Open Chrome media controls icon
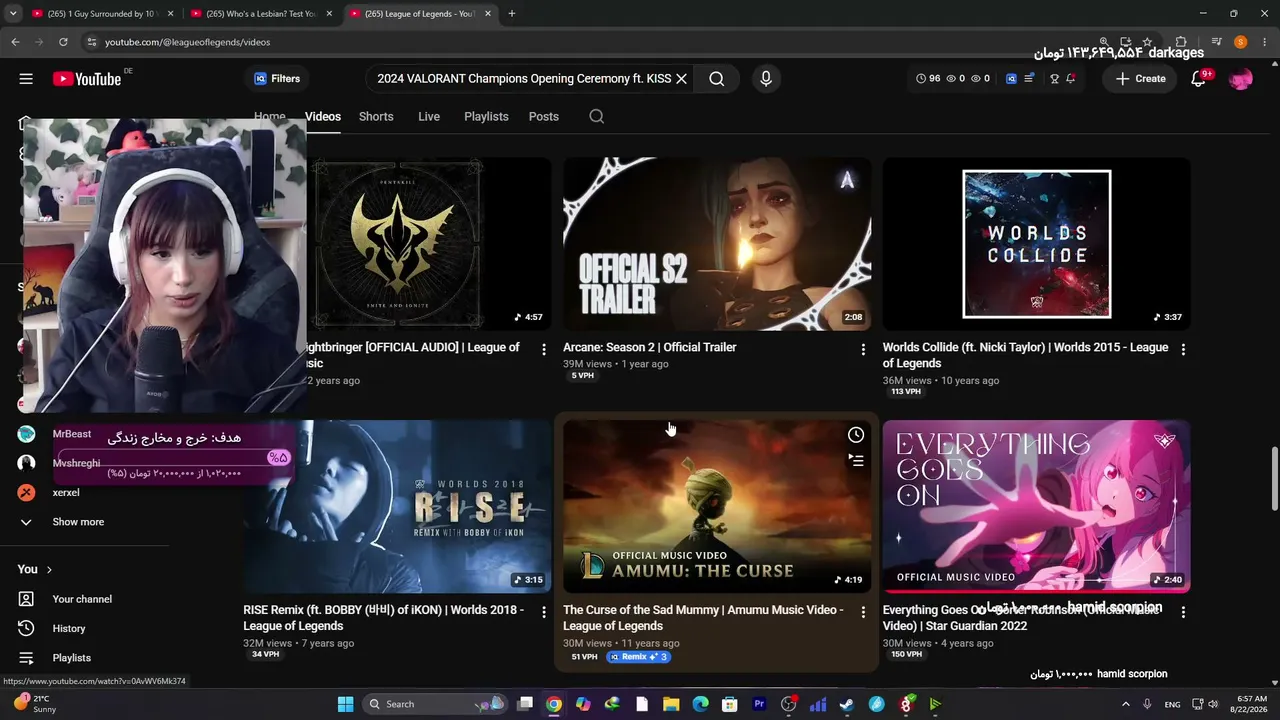Image resolution: width=1280 pixels, height=720 pixels. click(1216, 42)
